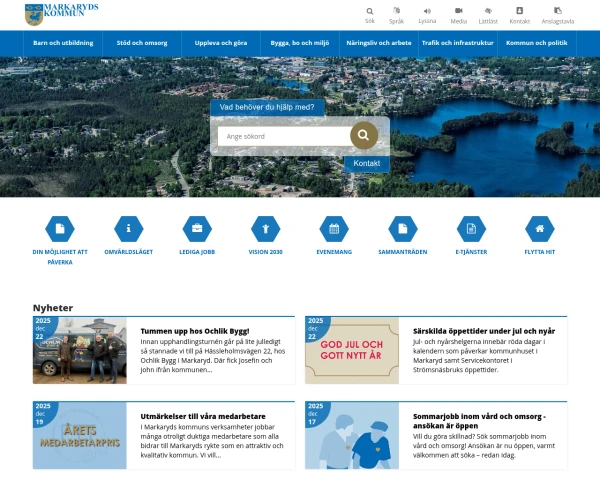Open Trafik och infrastruktur menu

458,43
